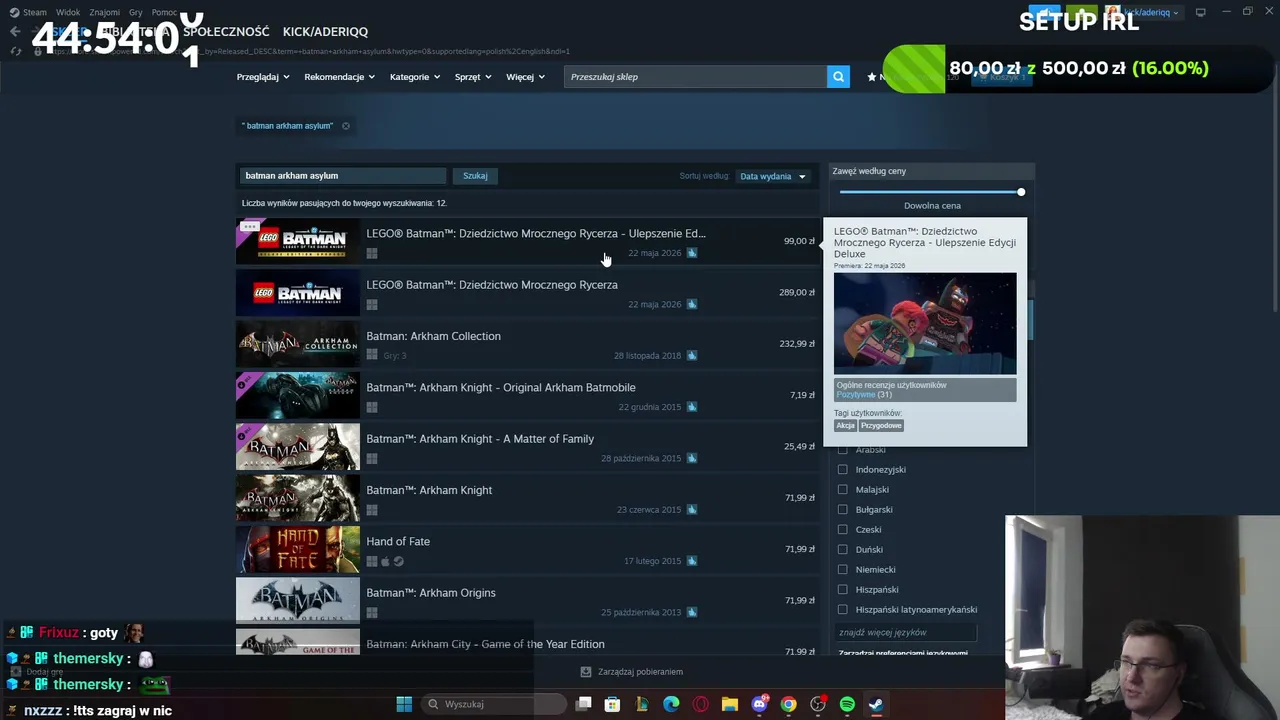Open Batman: Arkham Origins result
This screenshot has height=720, width=1280.
[x=528, y=601]
